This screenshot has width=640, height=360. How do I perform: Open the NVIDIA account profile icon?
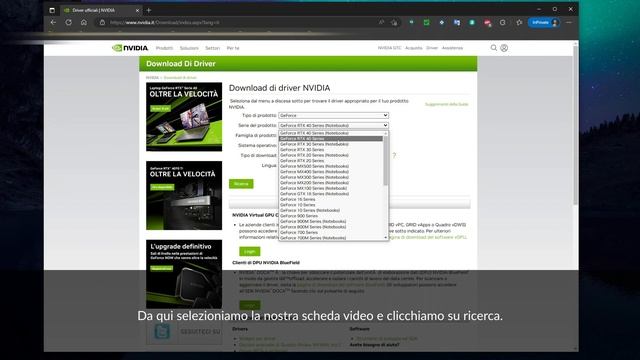pyautogui.click(x=504, y=48)
